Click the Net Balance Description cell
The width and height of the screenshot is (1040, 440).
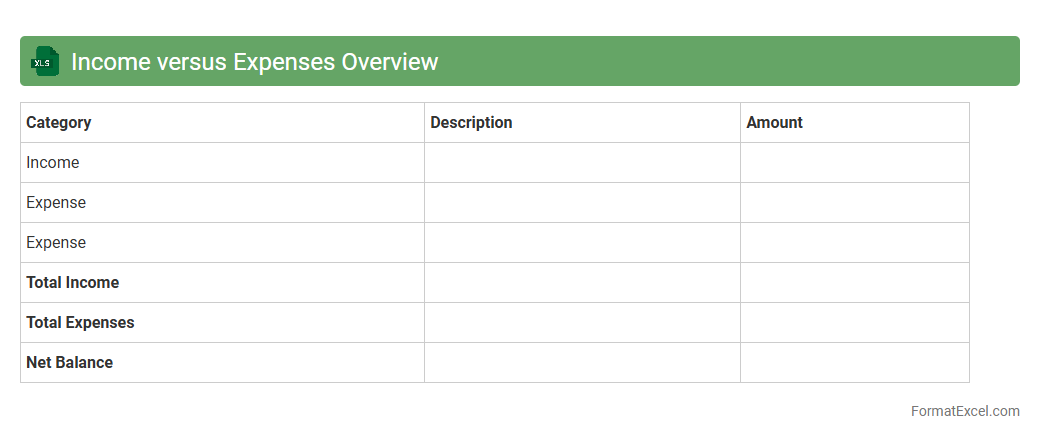[x=582, y=362]
